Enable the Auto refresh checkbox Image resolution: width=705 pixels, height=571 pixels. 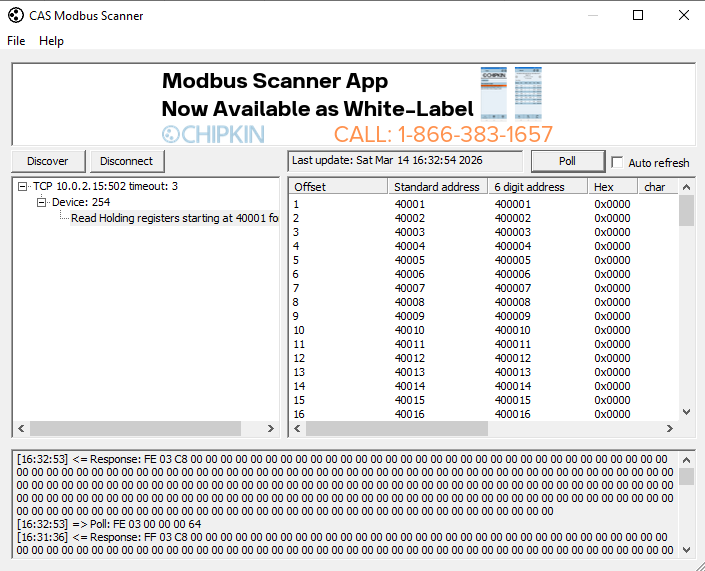pos(617,162)
